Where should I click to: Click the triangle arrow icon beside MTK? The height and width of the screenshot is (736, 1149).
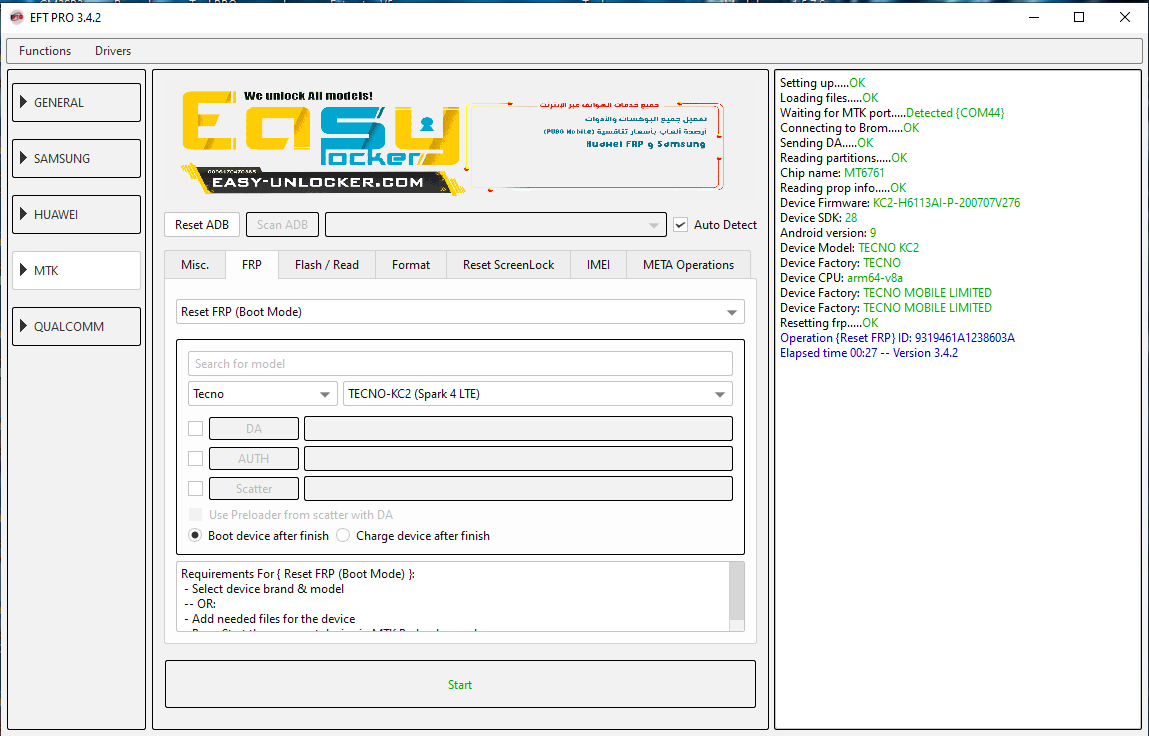[x=23, y=270]
